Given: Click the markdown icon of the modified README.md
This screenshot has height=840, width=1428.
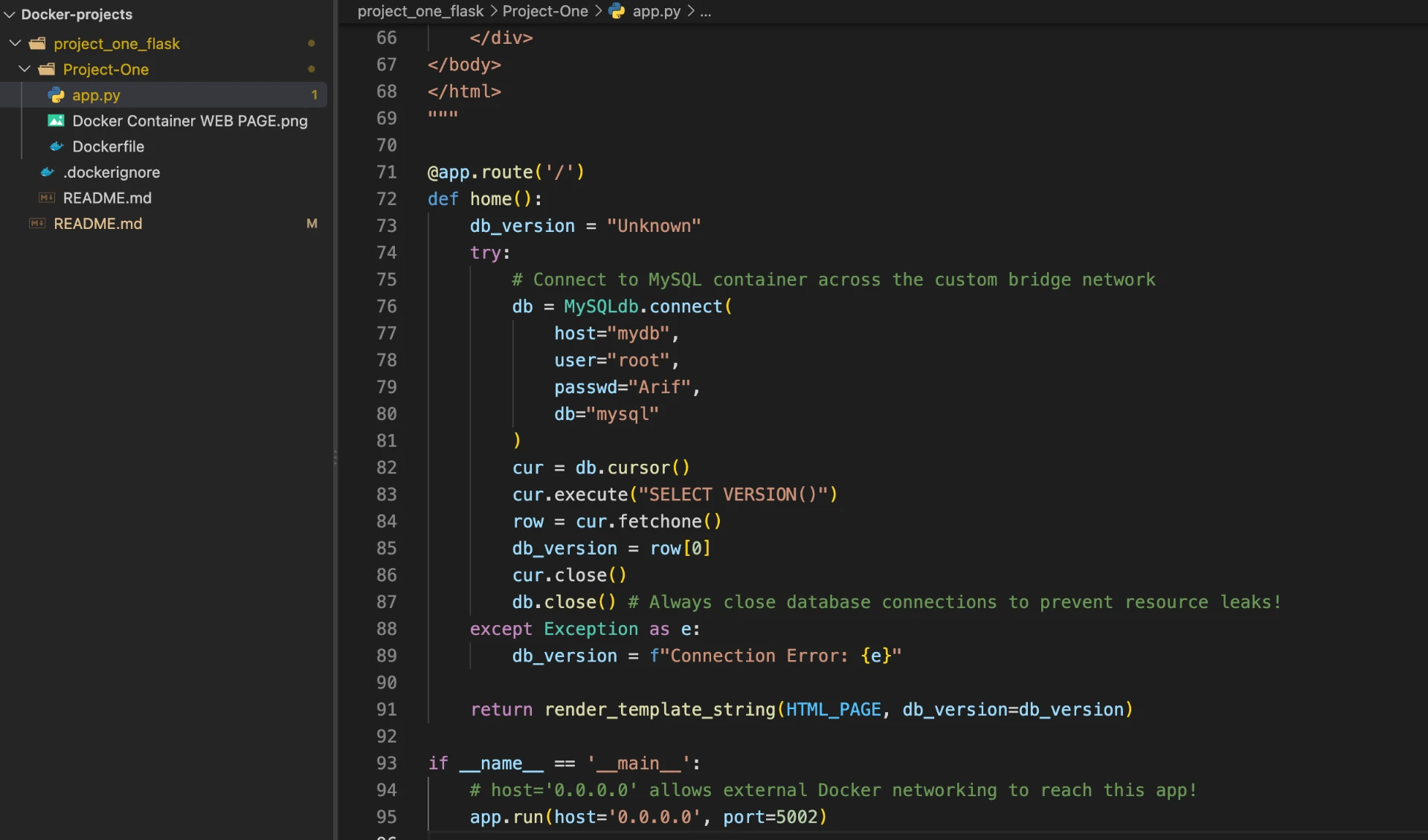Looking at the screenshot, I should pos(37,224).
